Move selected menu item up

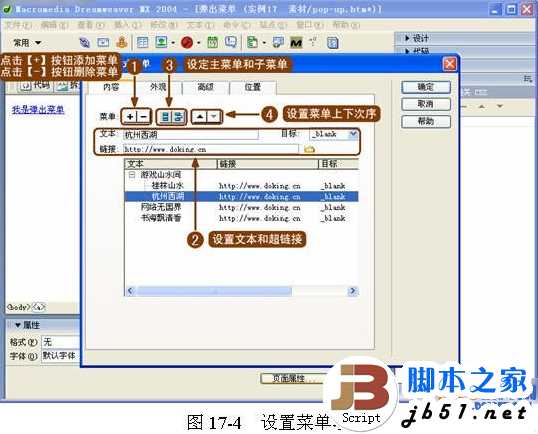[x=200, y=117]
